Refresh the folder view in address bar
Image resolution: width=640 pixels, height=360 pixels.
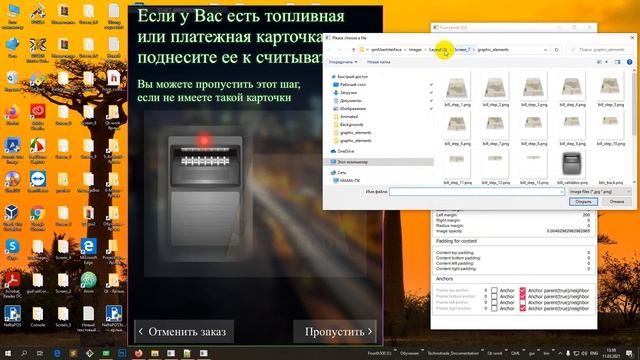click(556, 50)
